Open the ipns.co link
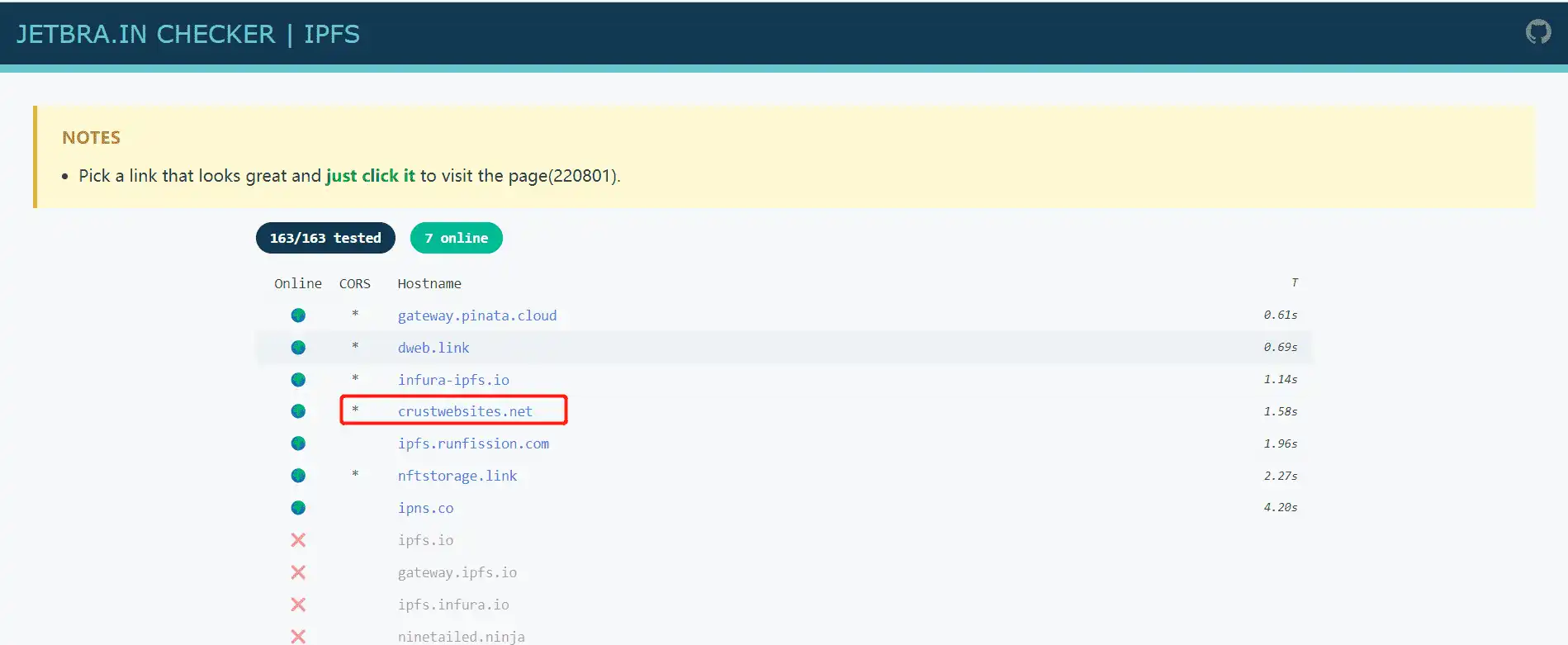Viewport: 1568px width, 645px height. point(425,508)
